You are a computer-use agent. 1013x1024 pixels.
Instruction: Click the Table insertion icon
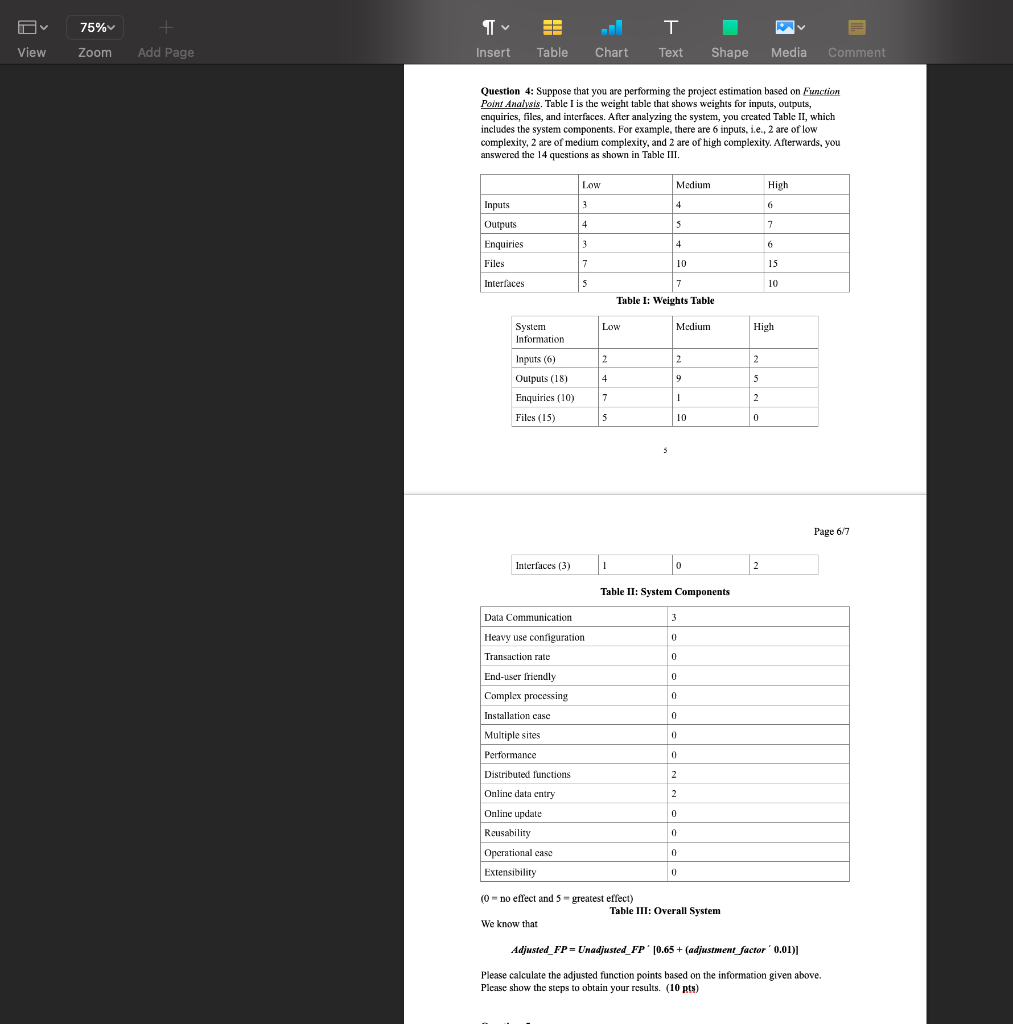pos(552,26)
